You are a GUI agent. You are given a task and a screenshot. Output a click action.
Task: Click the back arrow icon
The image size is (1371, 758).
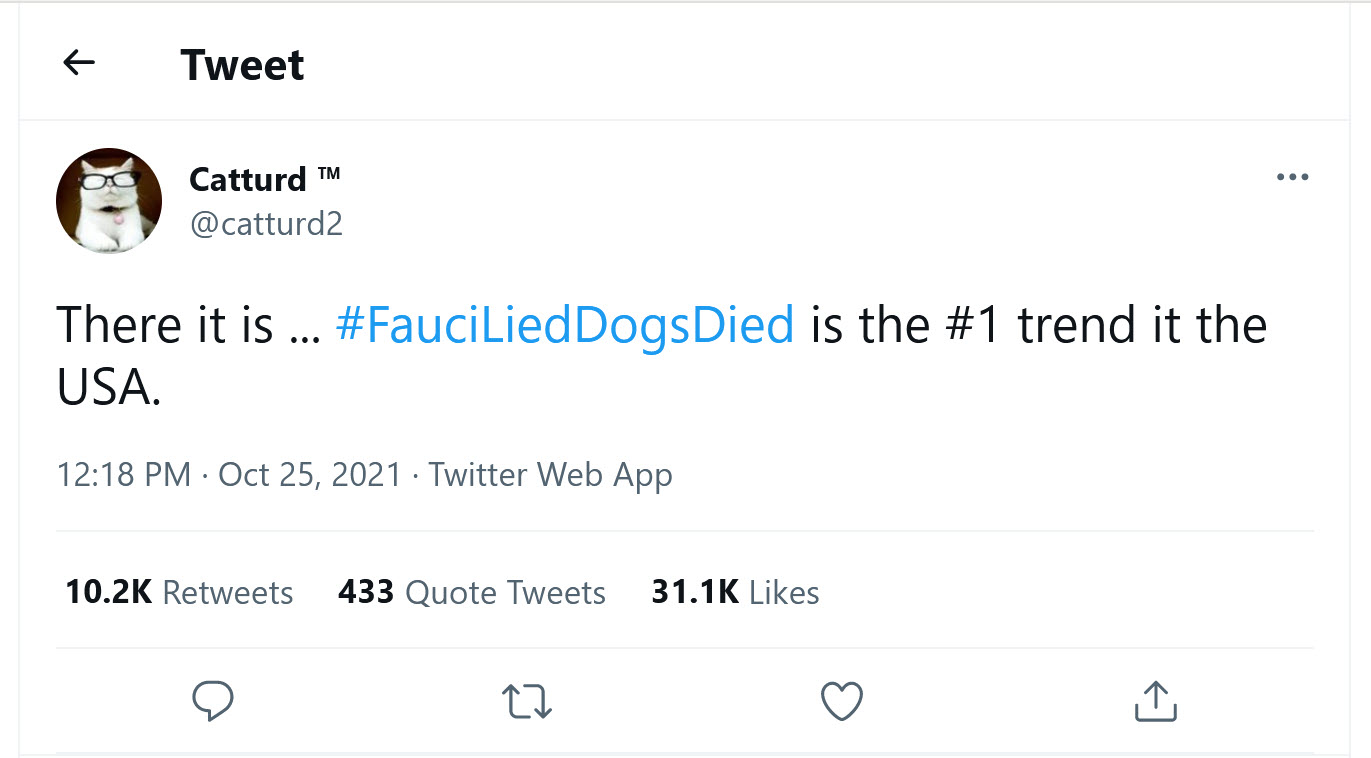pyautogui.click(x=79, y=63)
